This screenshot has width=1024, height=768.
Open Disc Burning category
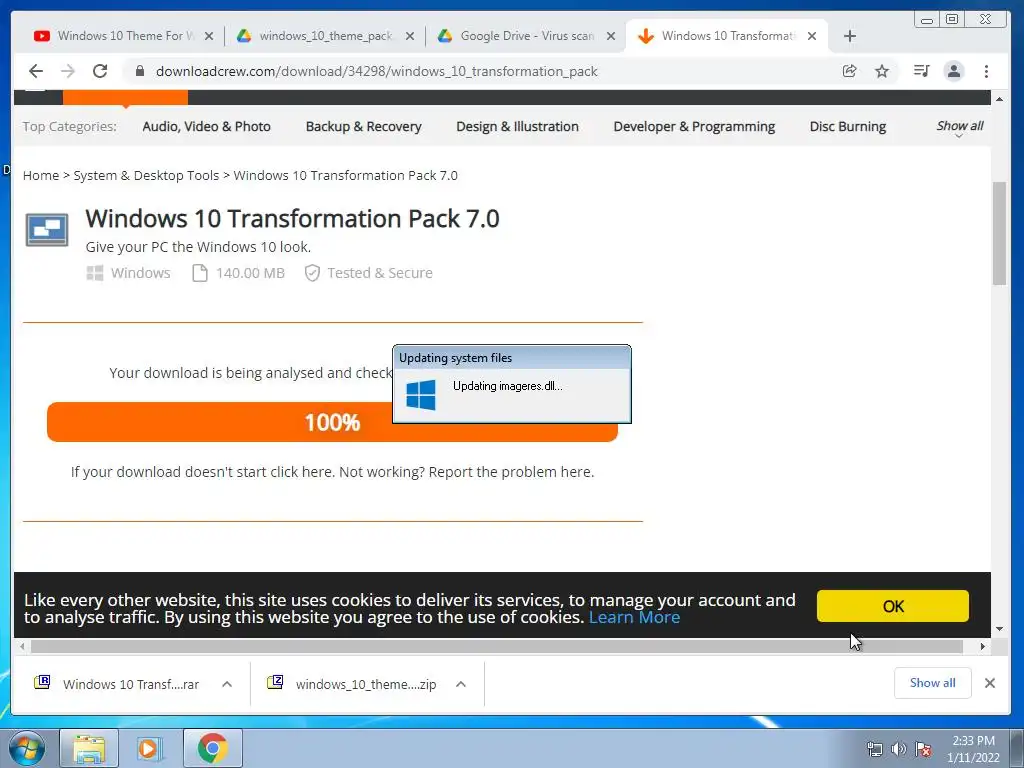tap(848, 127)
